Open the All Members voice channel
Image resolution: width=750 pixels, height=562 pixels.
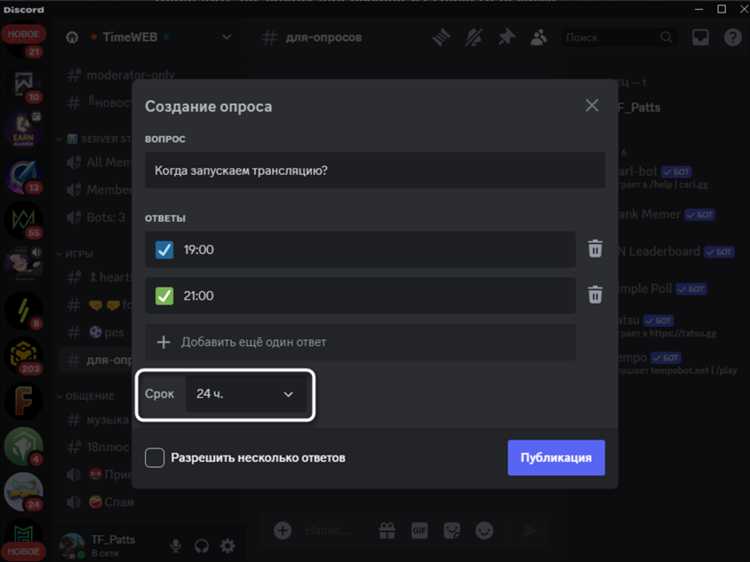click(x=98, y=163)
